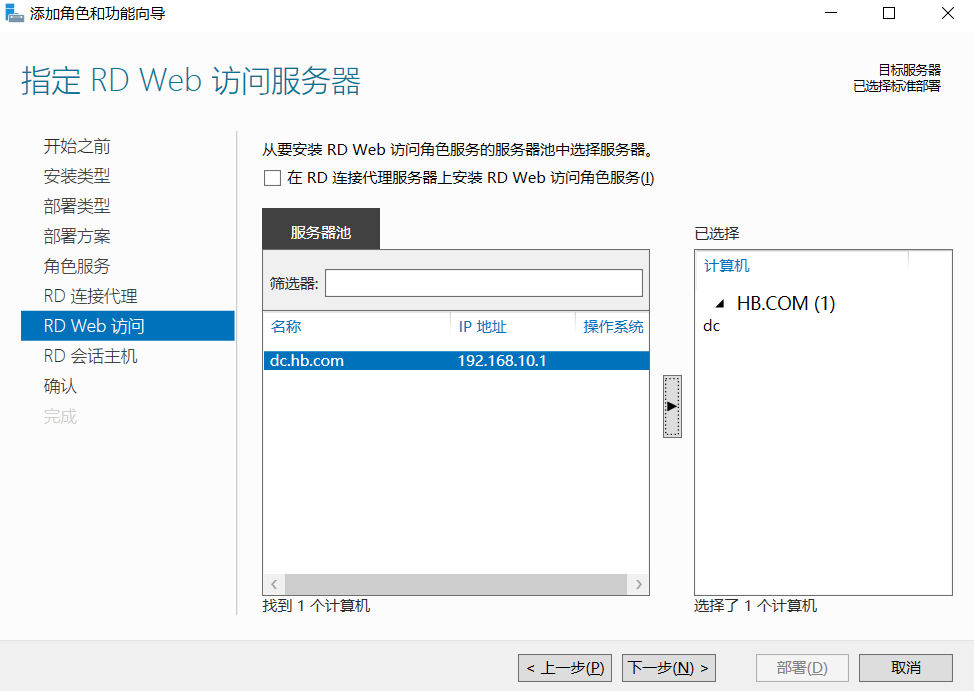
Task: Go to the RD 连接代理 wizard step
Action: tap(91, 296)
